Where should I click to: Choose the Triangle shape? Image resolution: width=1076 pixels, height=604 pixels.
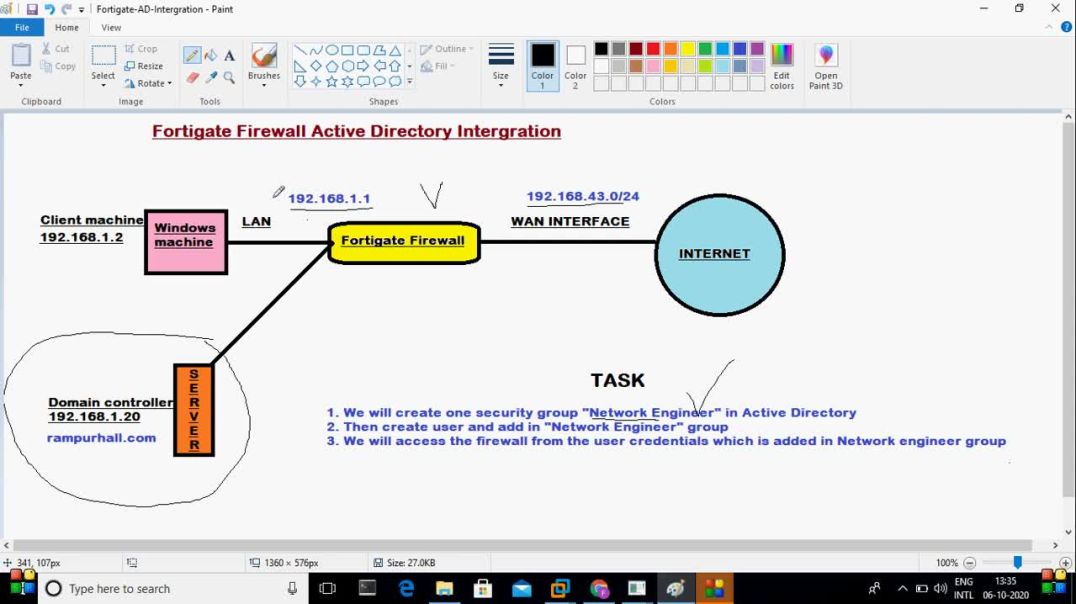click(395, 50)
